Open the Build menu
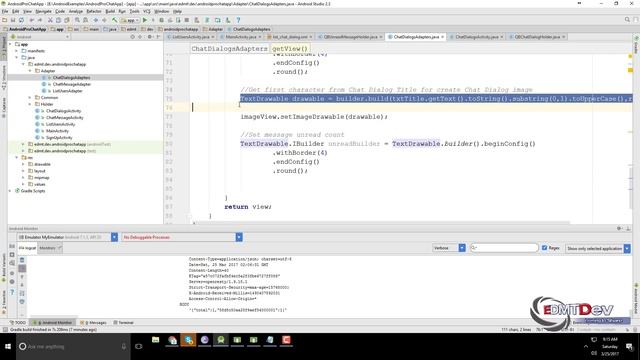The height and width of the screenshot is (360, 640). point(110,11)
